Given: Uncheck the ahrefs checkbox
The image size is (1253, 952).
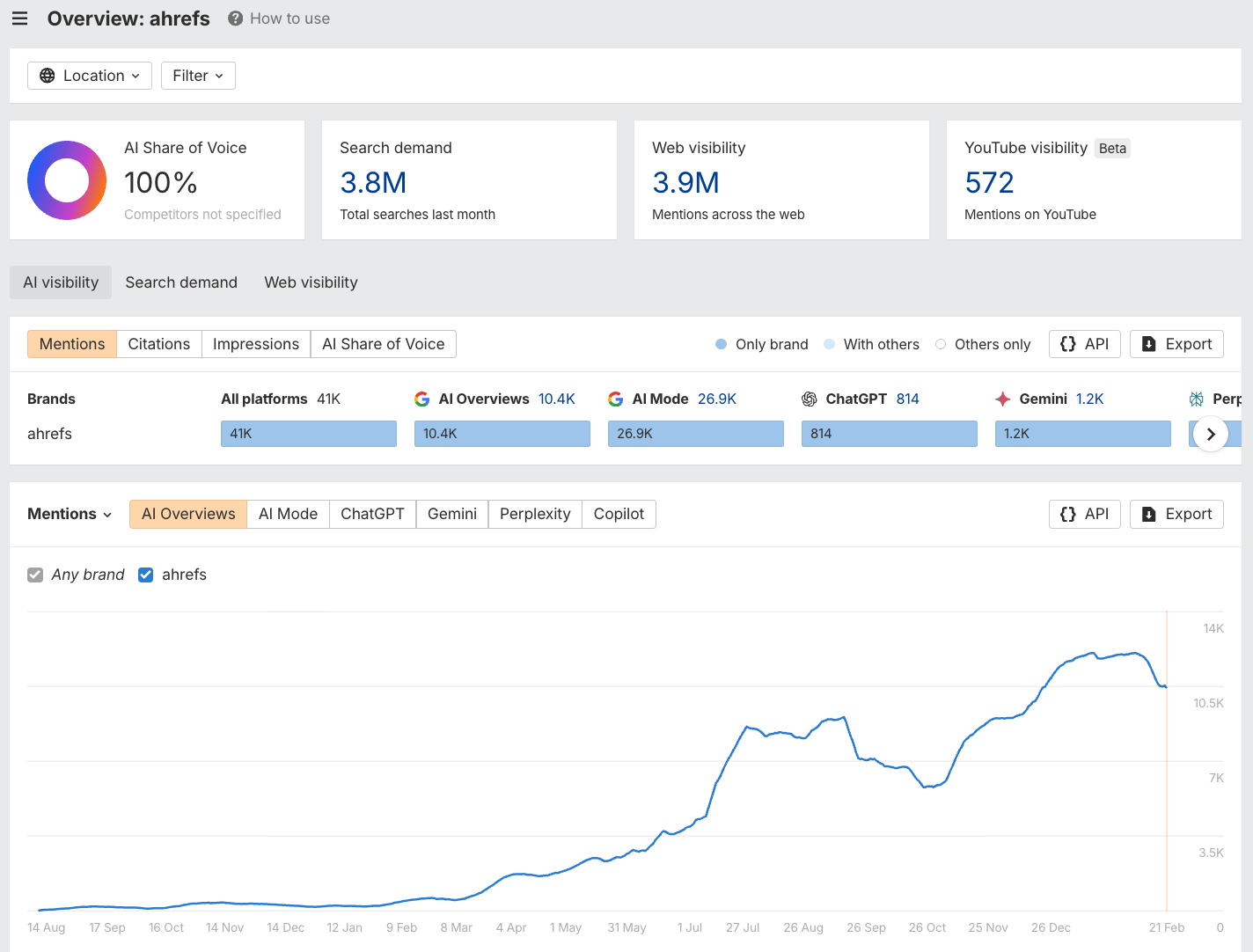Looking at the screenshot, I should (x=145, y=575).
